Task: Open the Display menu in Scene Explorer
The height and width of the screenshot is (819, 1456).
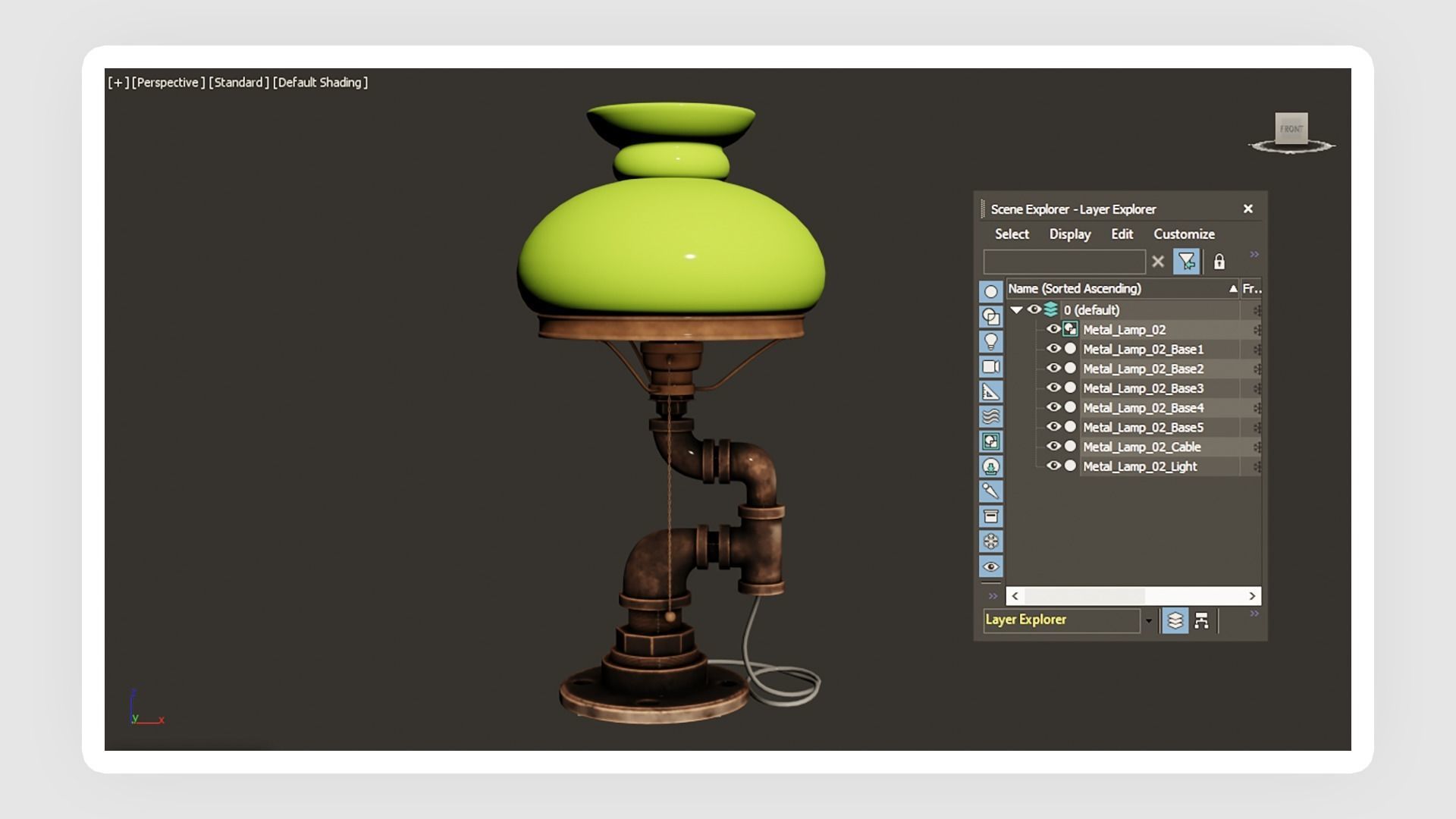Action: [x=1069, y=234]
